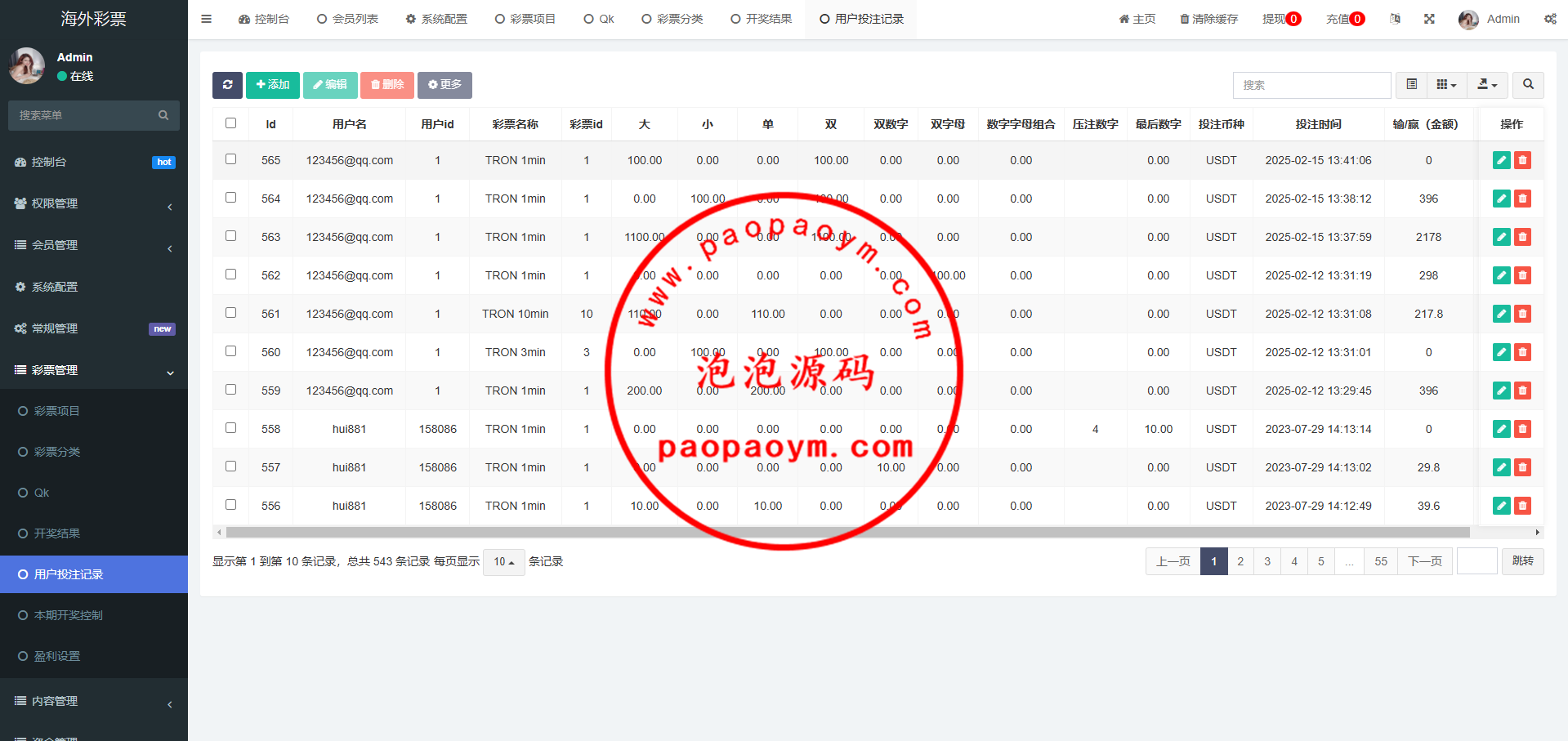Check the box for row 559

(230, 390)
